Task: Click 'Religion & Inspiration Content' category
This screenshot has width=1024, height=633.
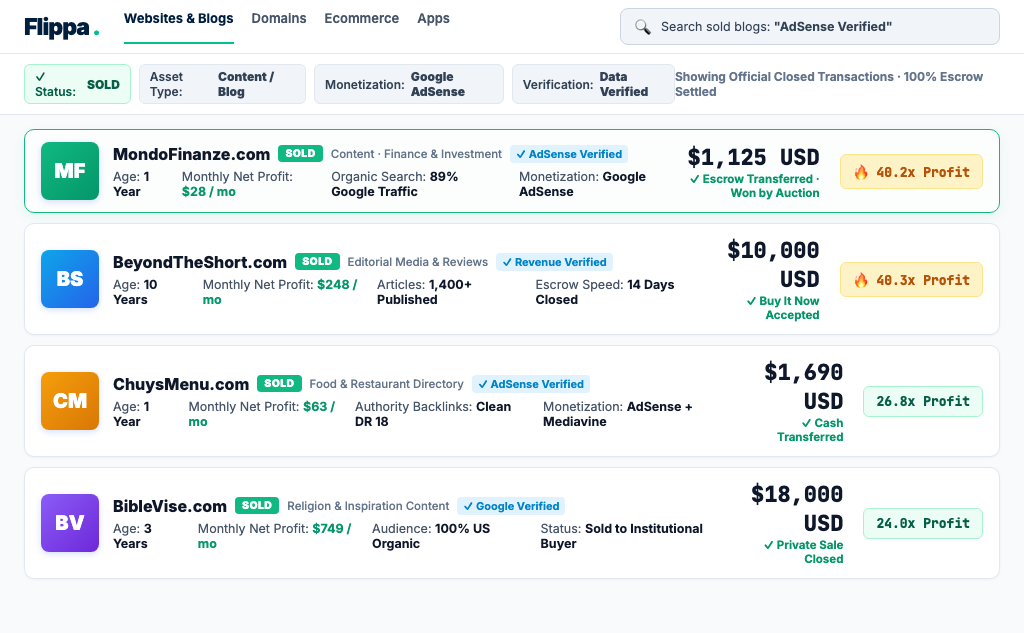Action: point(368,506)
